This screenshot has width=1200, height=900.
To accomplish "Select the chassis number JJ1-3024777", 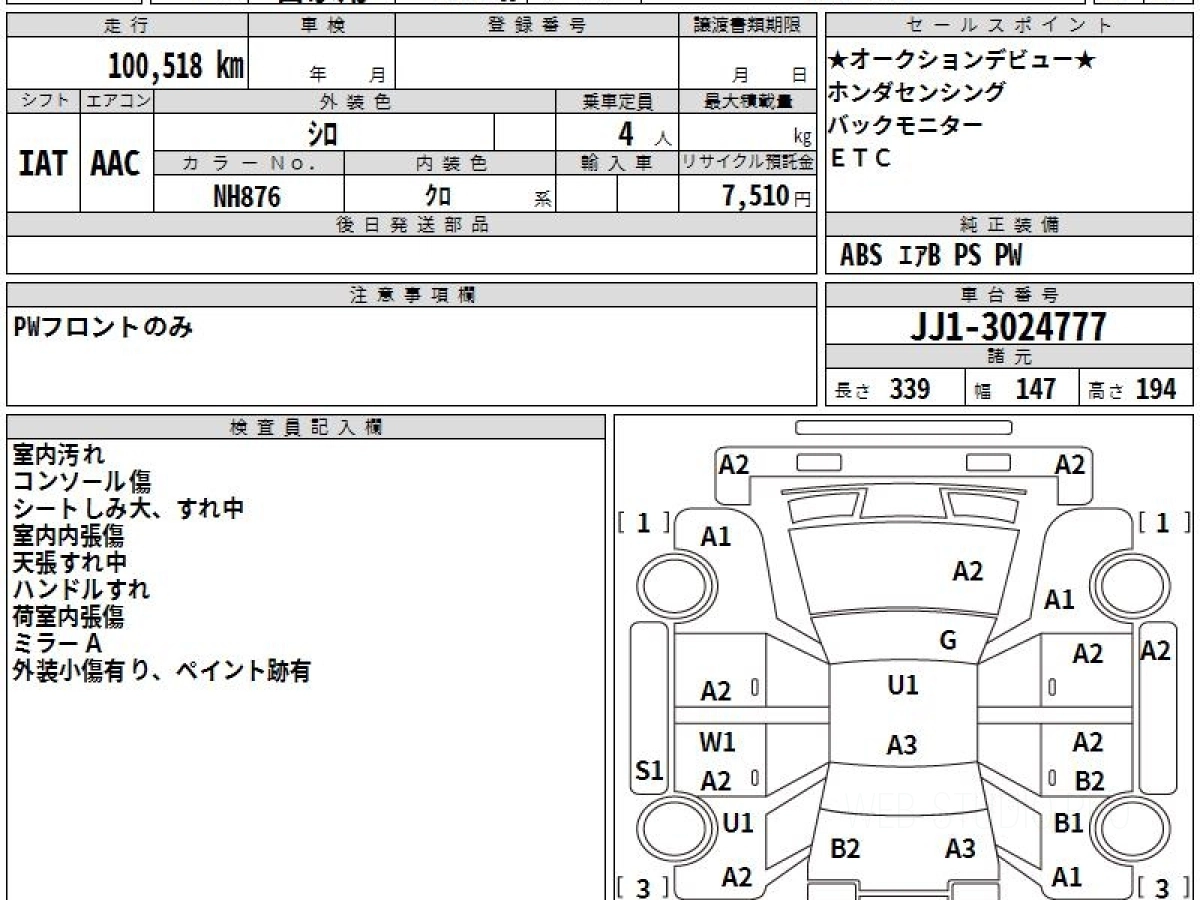I will pyautogui.click(x=1008, y=326).
